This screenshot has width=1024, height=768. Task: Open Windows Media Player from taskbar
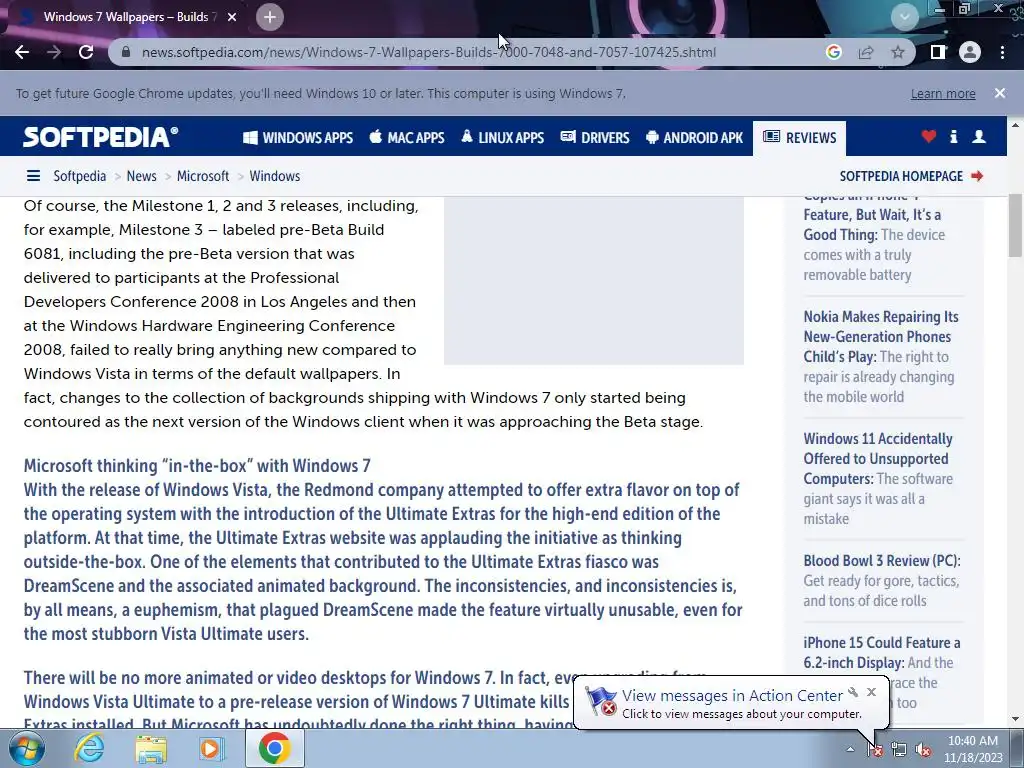210,748
